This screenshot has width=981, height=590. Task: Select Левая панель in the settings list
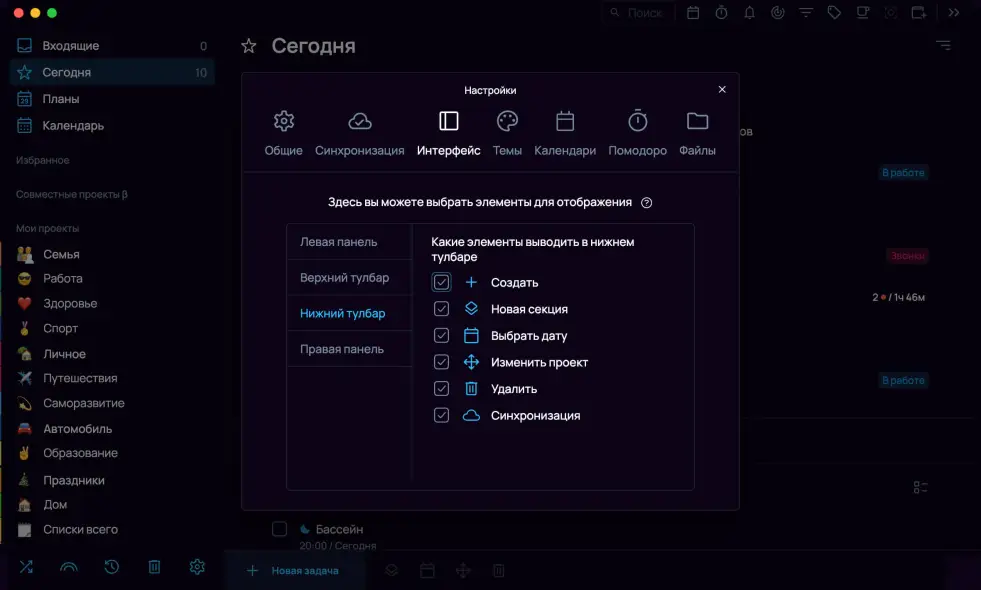(339, 242)
